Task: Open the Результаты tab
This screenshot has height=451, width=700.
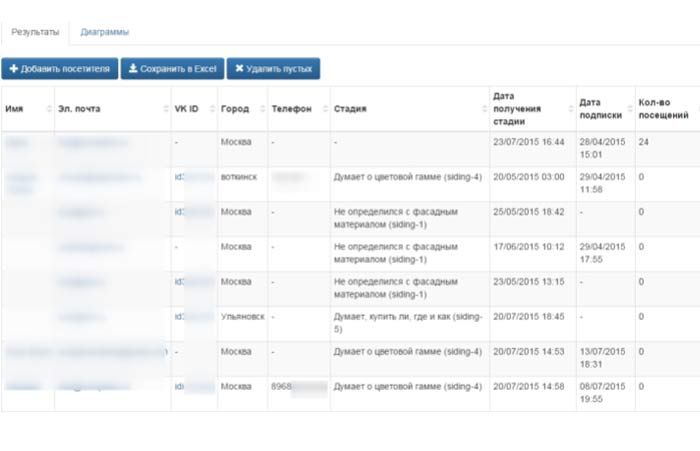Action: pyautogui.click(x=35, y=32)
